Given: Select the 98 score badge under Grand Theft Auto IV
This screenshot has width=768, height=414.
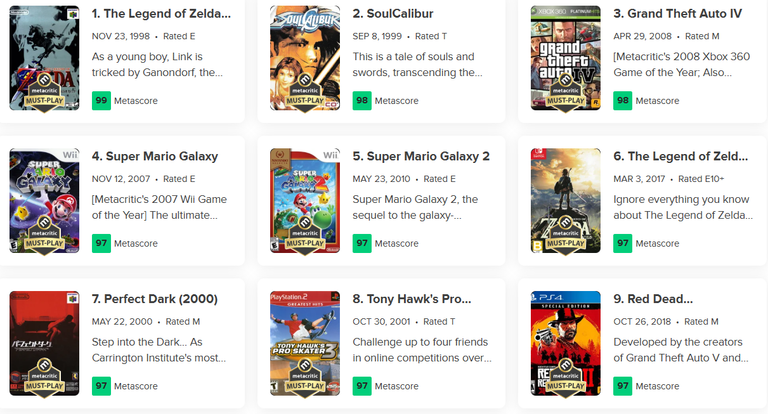Looking at the screenshot, I should pyautogui.click(x=623, y=100).
